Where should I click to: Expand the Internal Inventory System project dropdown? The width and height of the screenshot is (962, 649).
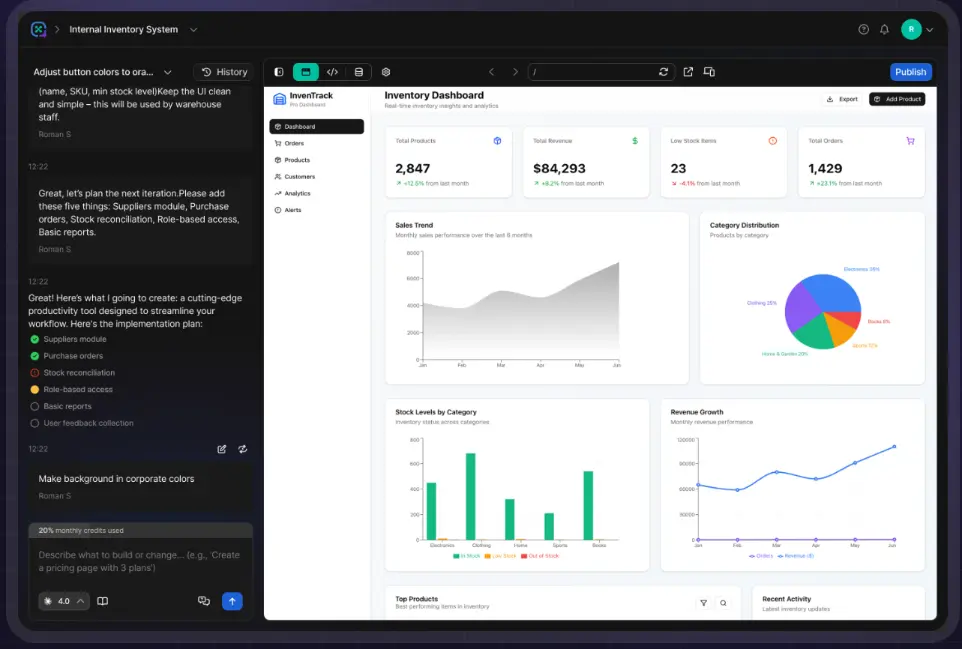(194, 30)
